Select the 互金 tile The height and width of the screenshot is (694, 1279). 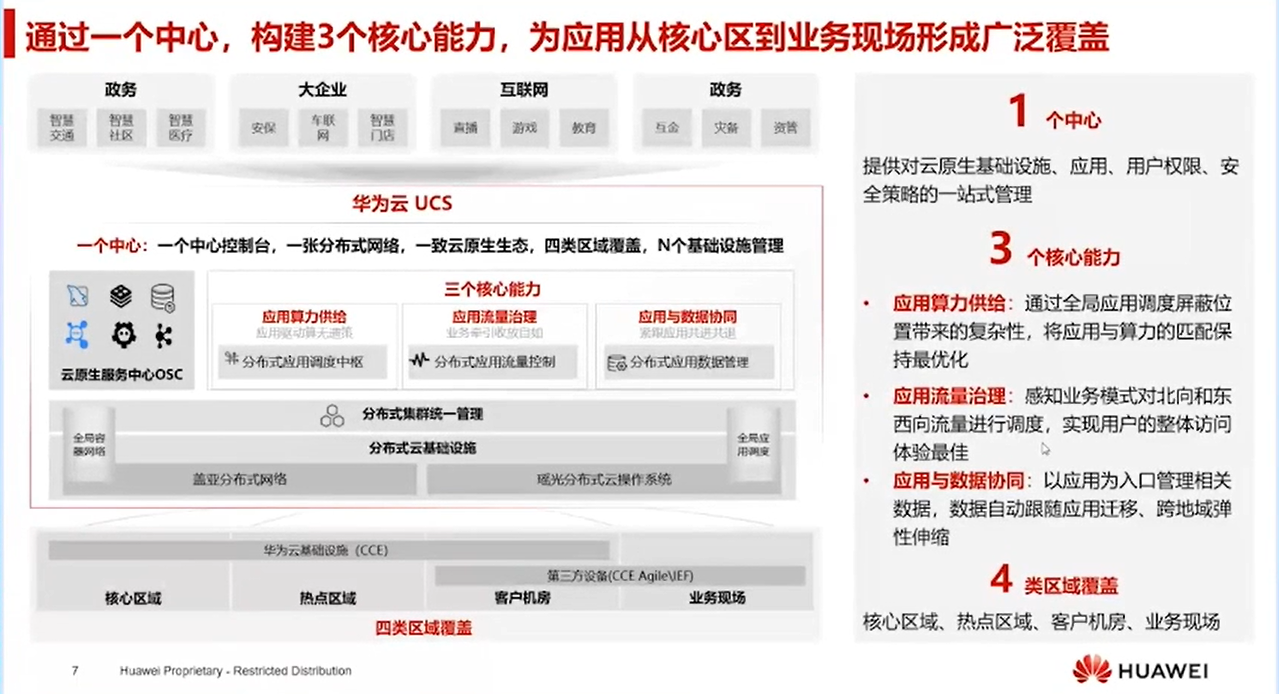[667, 128]
